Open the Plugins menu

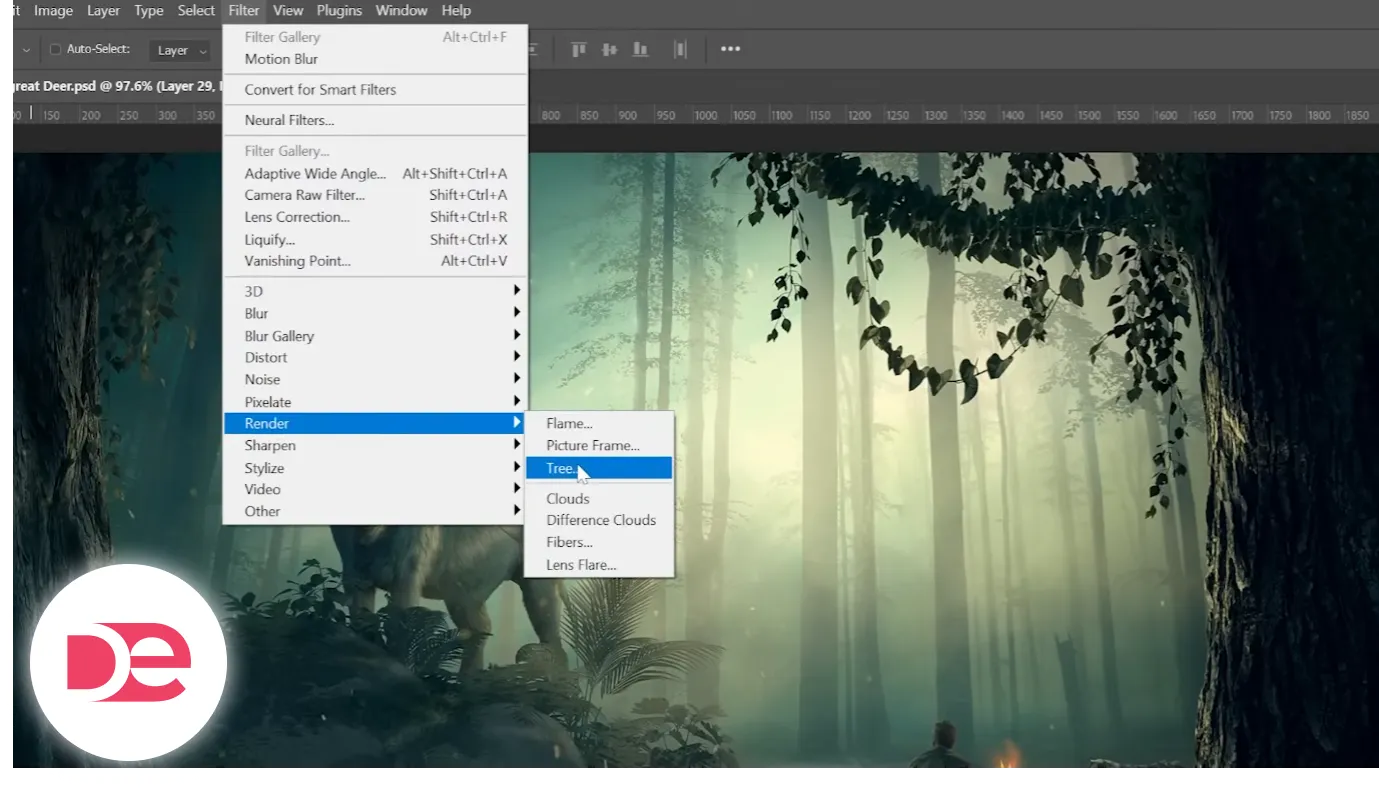click(339, 11)
